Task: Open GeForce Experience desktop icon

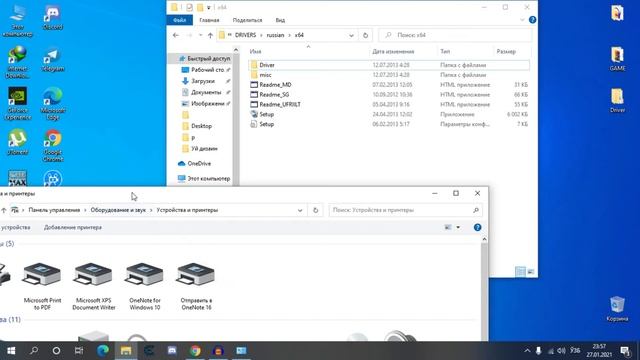Action: pos(18,104)
